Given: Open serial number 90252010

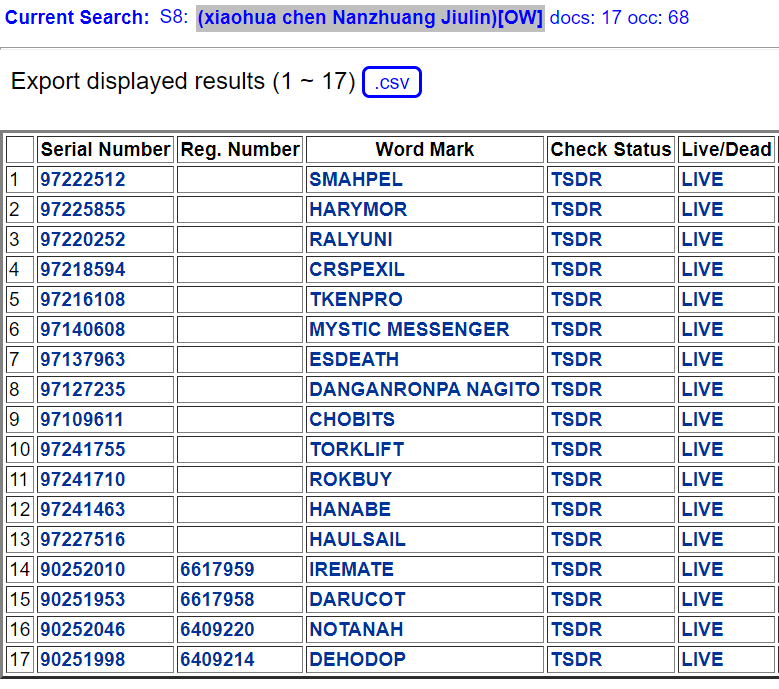Looking at the screenshot, I should click(x=82, y=569).
